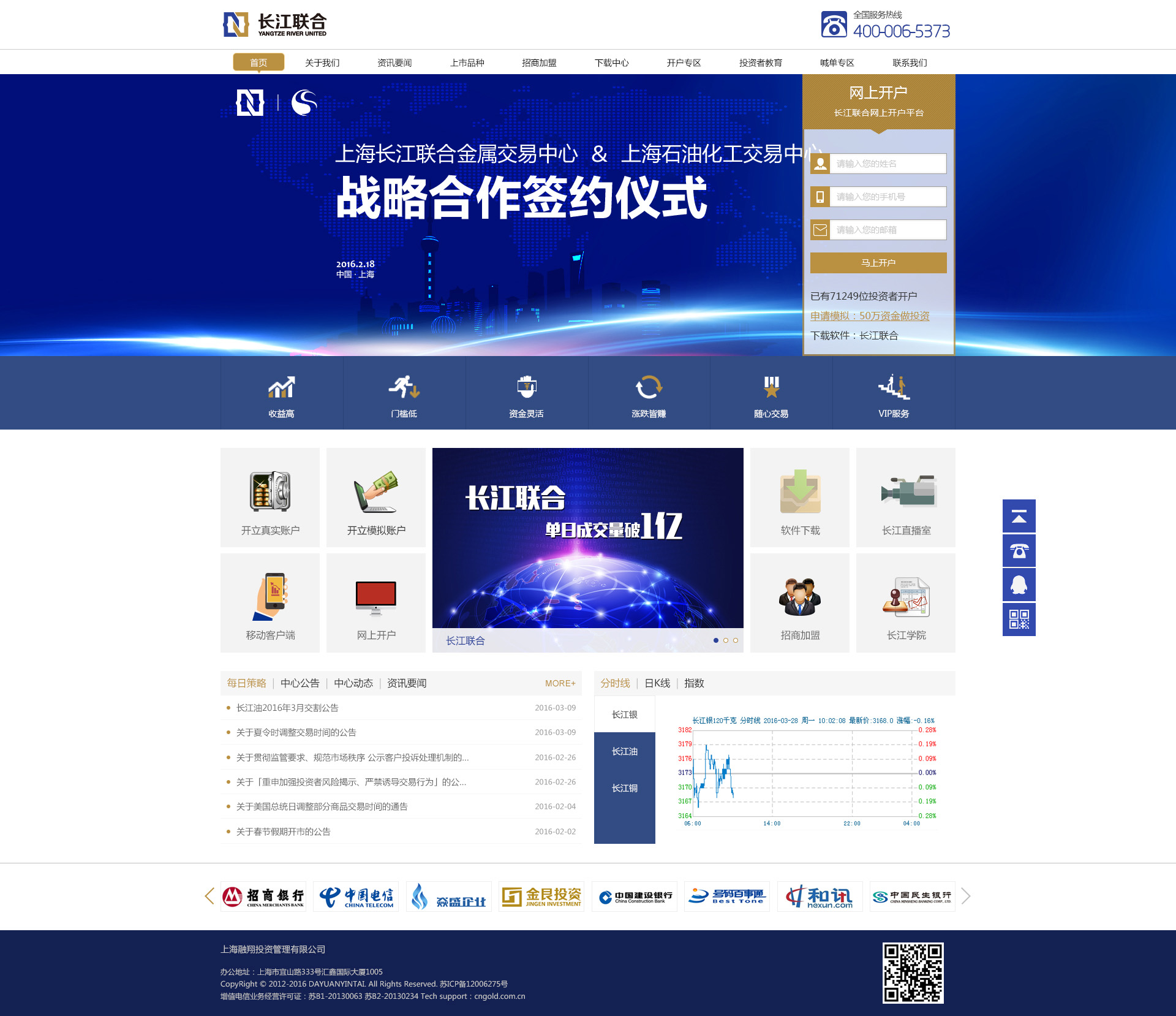The height and width of the screenshot is (1016, 1176).
Task: Open 申请模拟：50万资金做投资 link
Action: coord(870,316)
